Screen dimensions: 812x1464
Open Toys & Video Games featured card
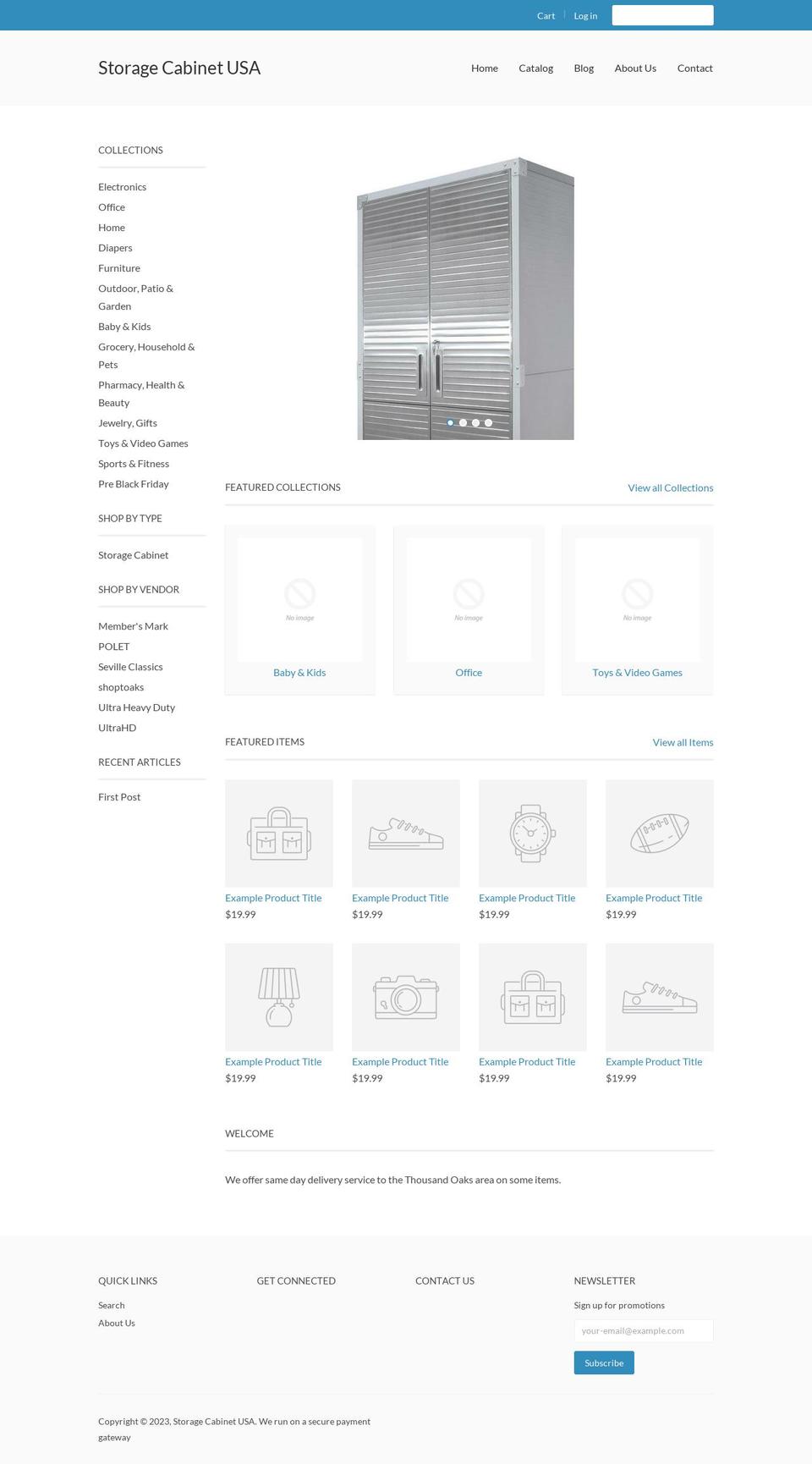click(x=637, y=609)
